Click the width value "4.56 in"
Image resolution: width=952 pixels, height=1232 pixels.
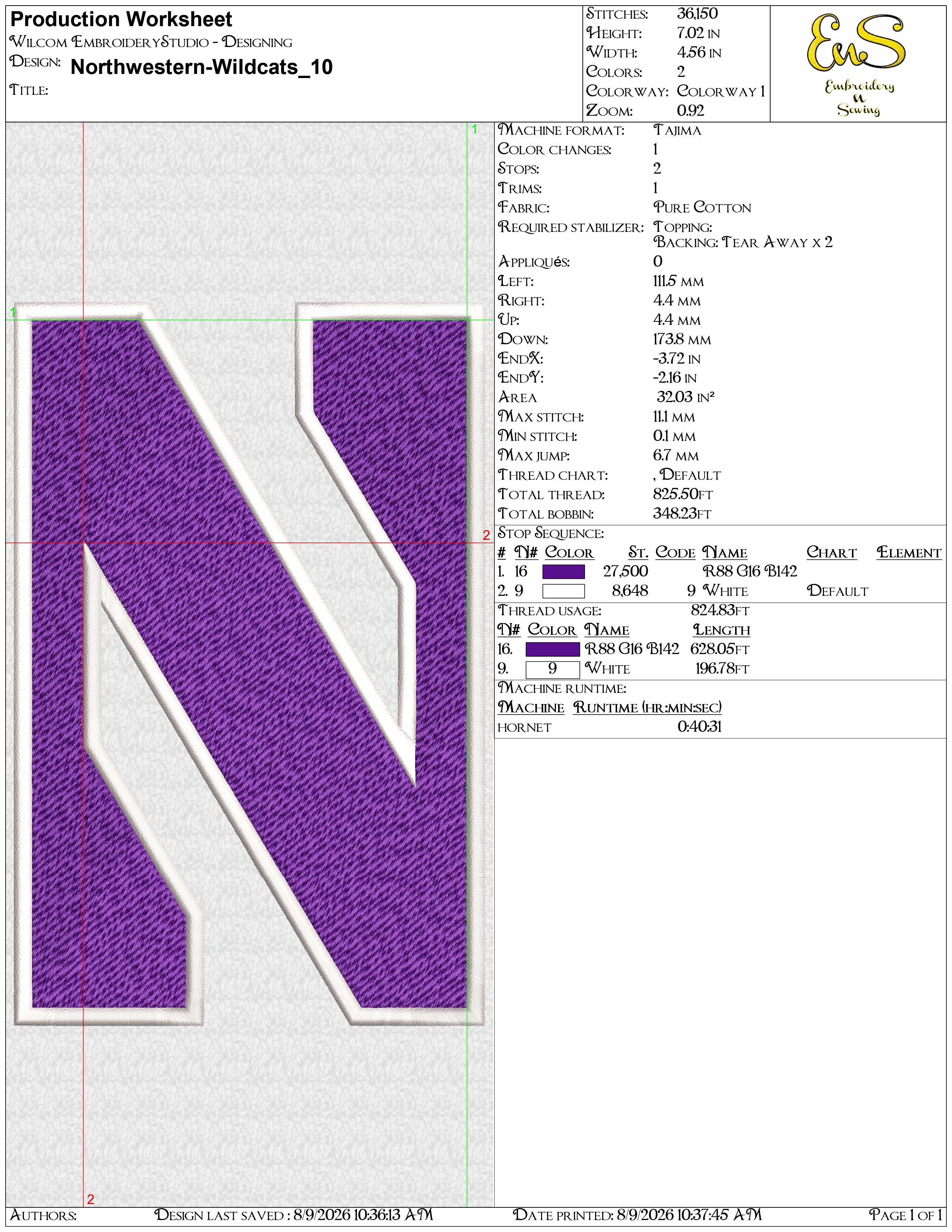click(x=699, y=53)
